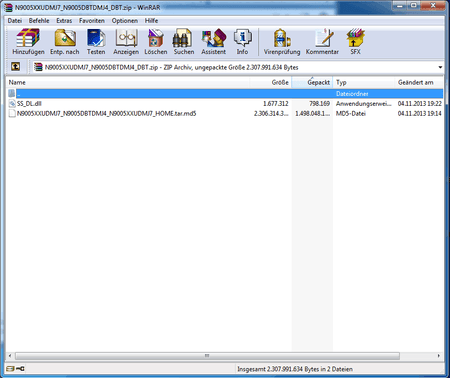Click the archive path text in address bar

click(171, 67)
